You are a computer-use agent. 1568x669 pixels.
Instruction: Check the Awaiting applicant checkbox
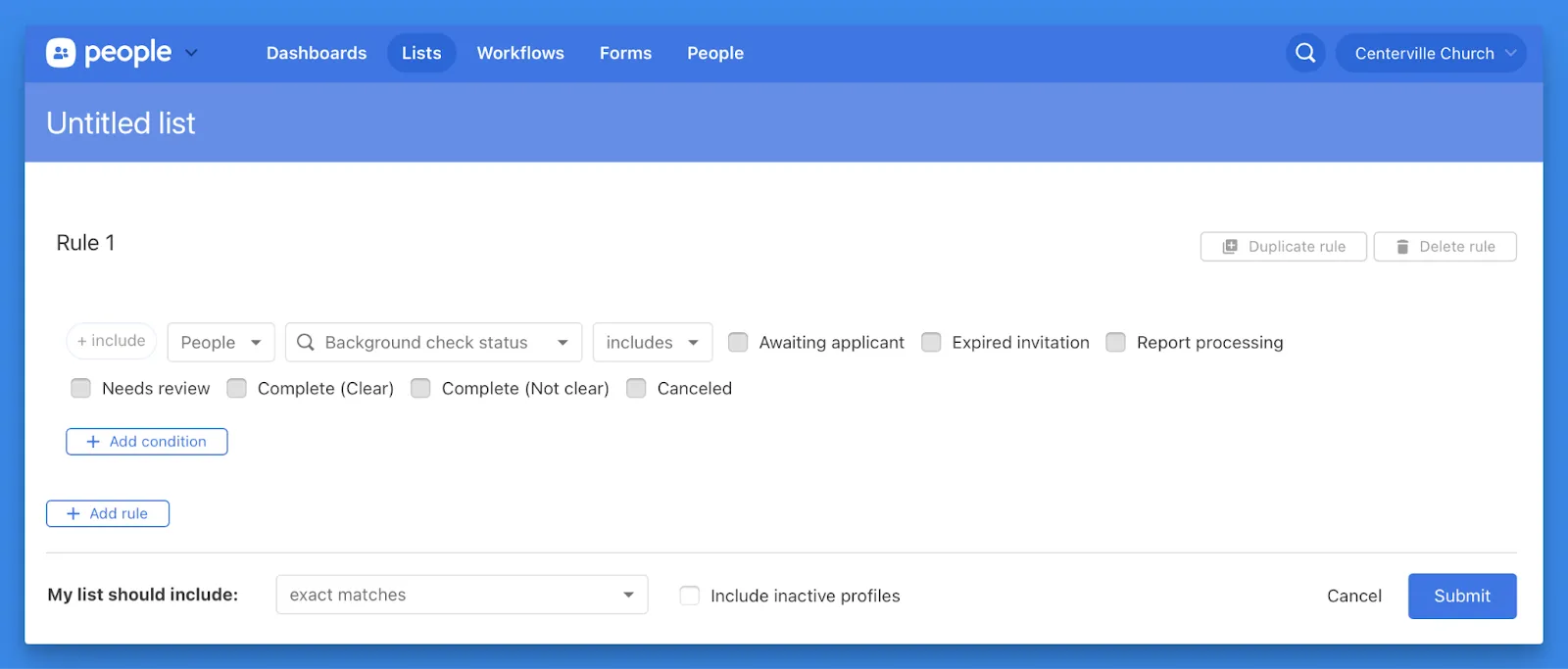(x=738, y=342)
